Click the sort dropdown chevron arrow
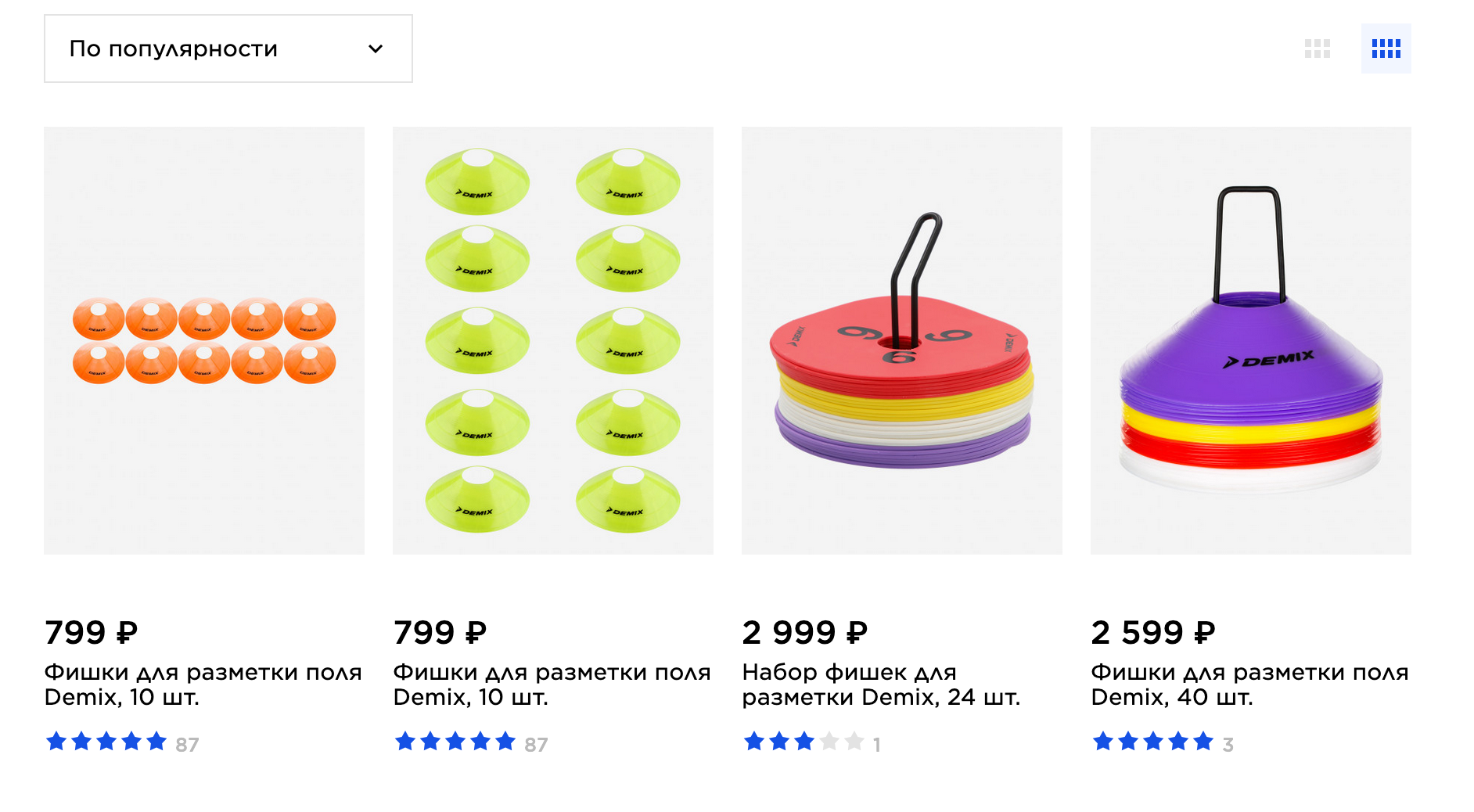Image resolution: width=1474 pixels, height=812 pixels. tap(376, 49)
